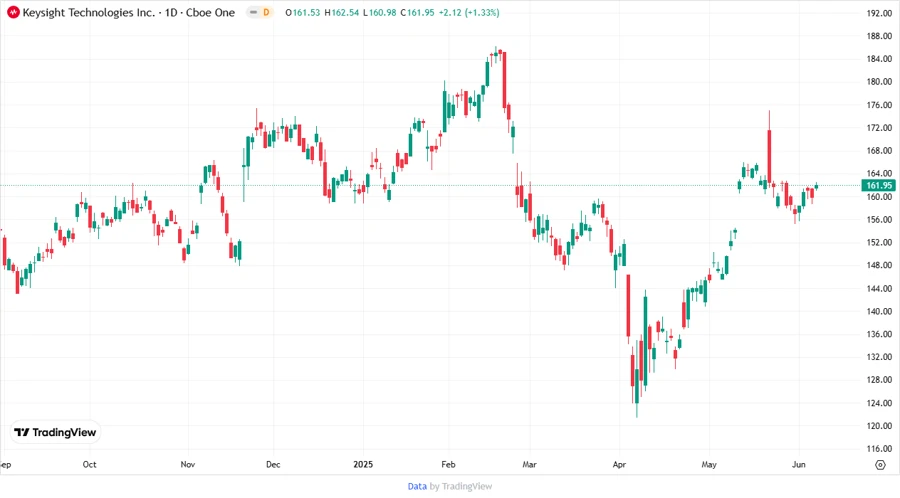This screenshot has height=498, width=900.
Task: Click the low value L160.98
Action: click(380, 13)
